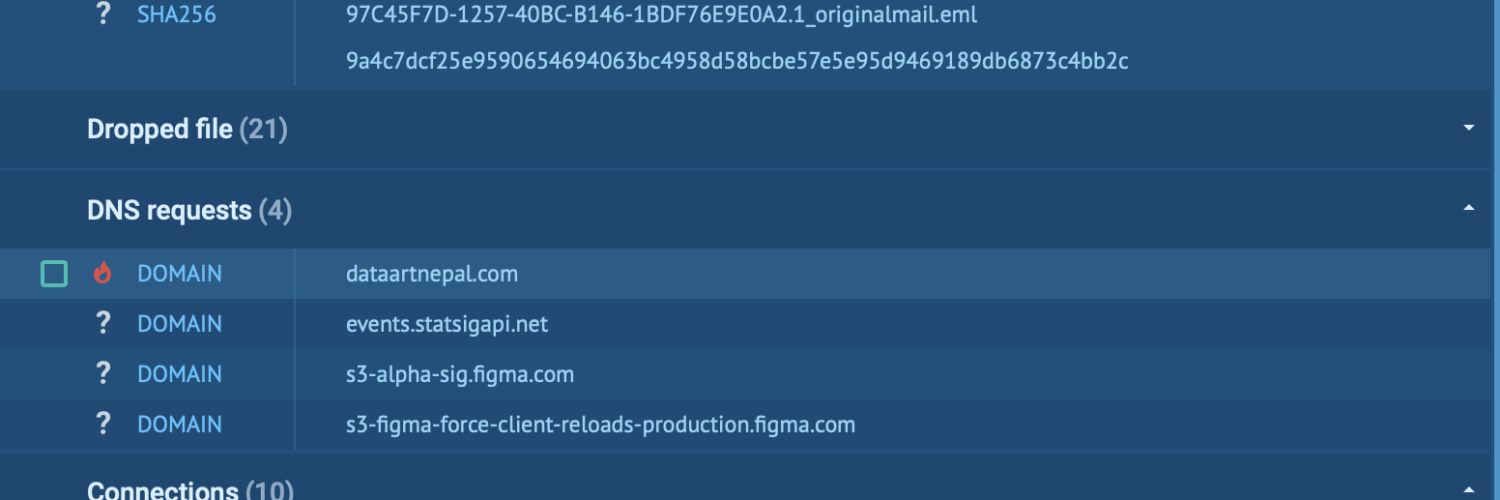Click DOMAIN label for dataartnepal.com
Viewport: 1500px width, 500px height.
click(180, 273)
